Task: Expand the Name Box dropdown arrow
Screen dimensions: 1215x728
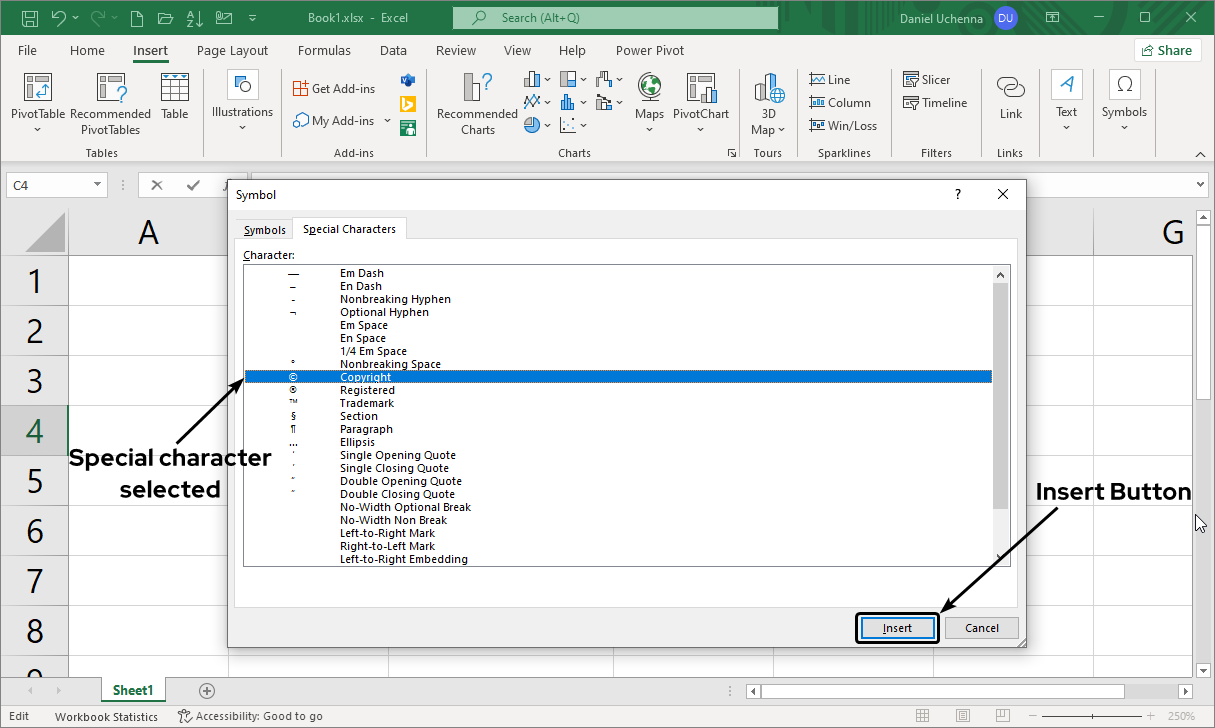Action: [98, 185]
